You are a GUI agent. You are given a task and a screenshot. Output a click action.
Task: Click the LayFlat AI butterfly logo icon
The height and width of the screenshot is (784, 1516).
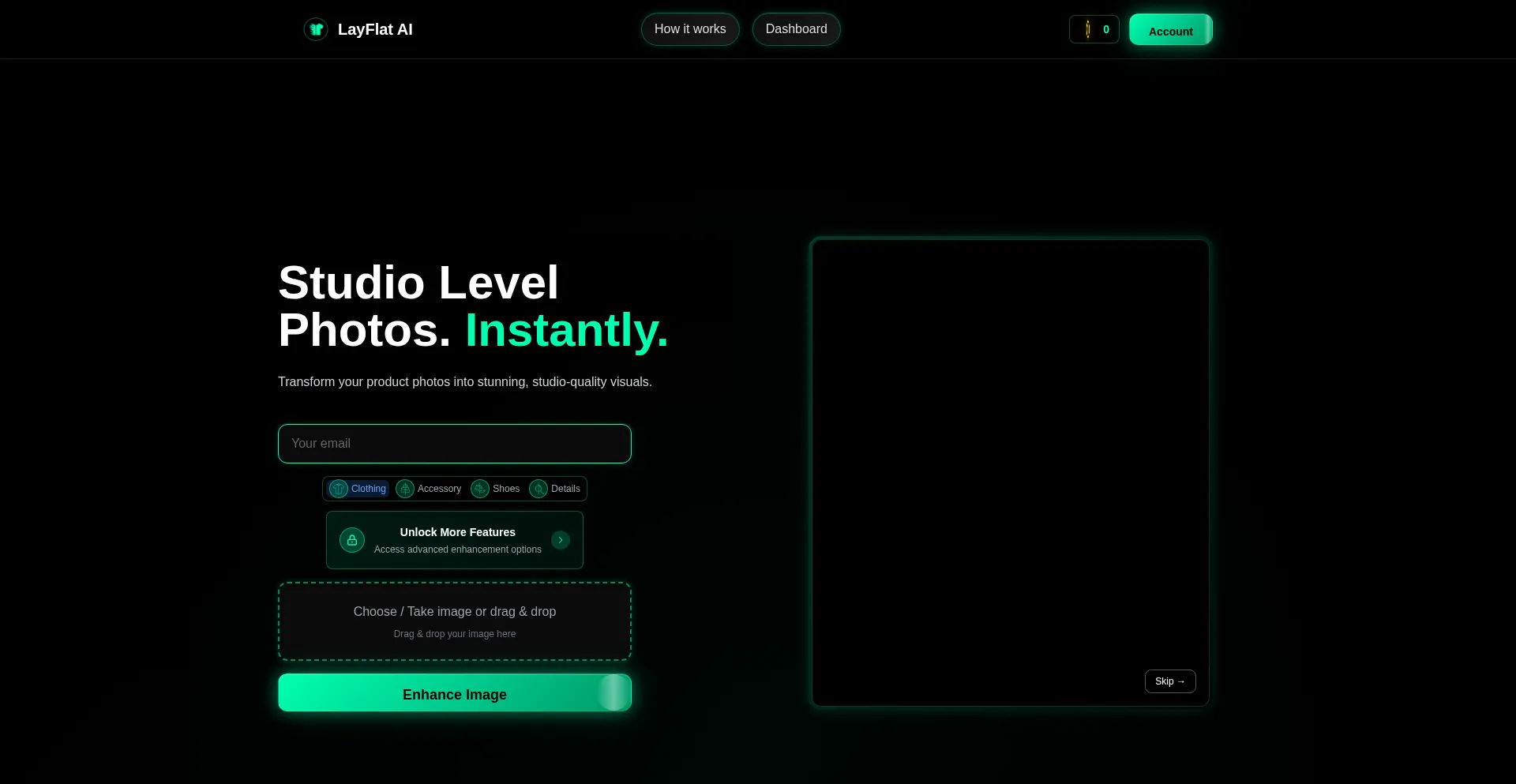click(x=316, y=29)
